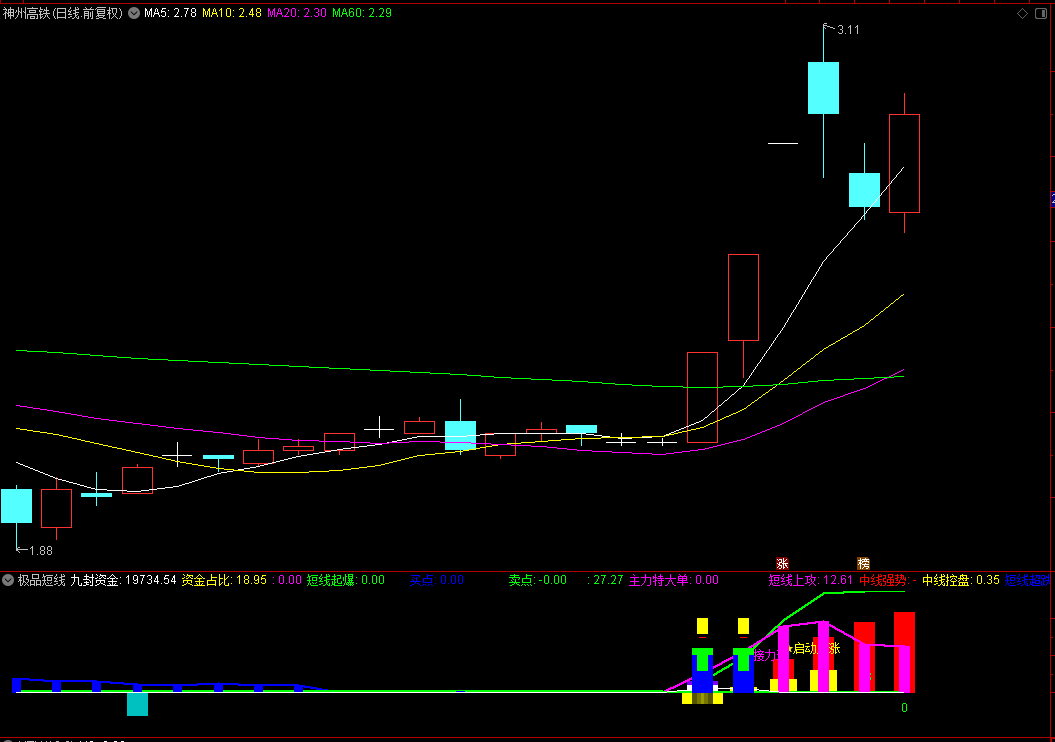Click the yellow 涨 label beside 启动
The width and height of the screenshot is (1055, 742).
pyautogui.click(x=834, y=648)
